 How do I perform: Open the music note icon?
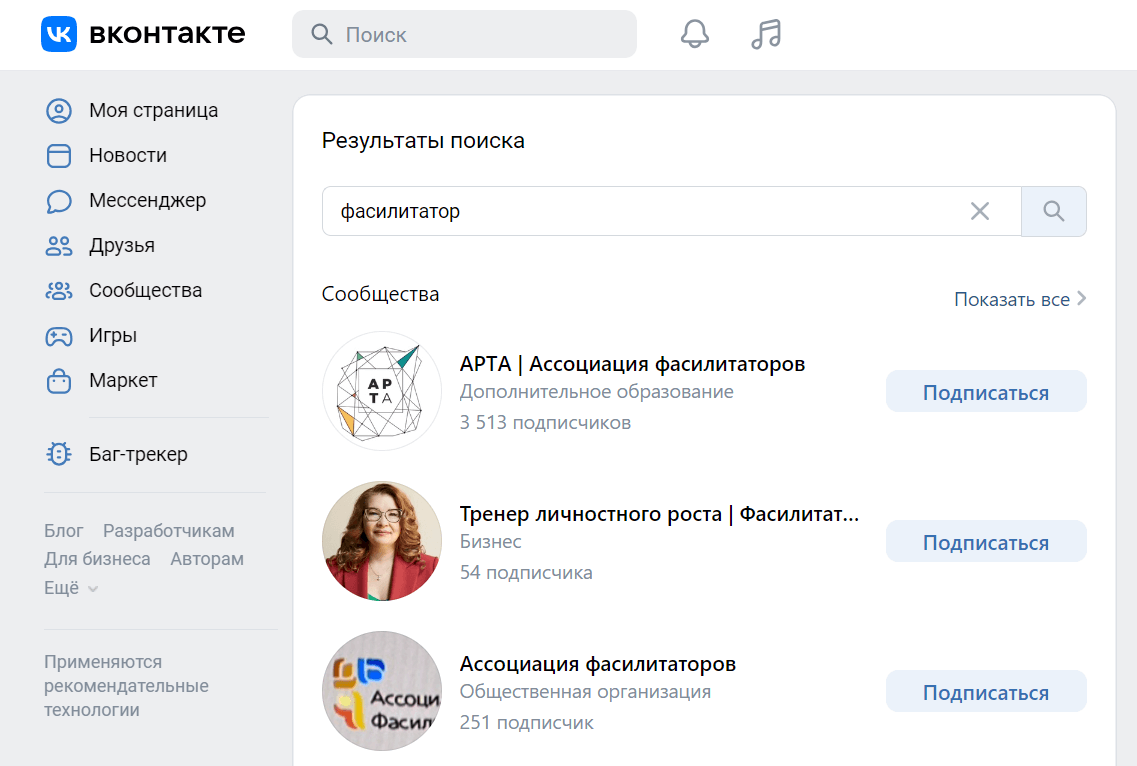click(766, 34)
